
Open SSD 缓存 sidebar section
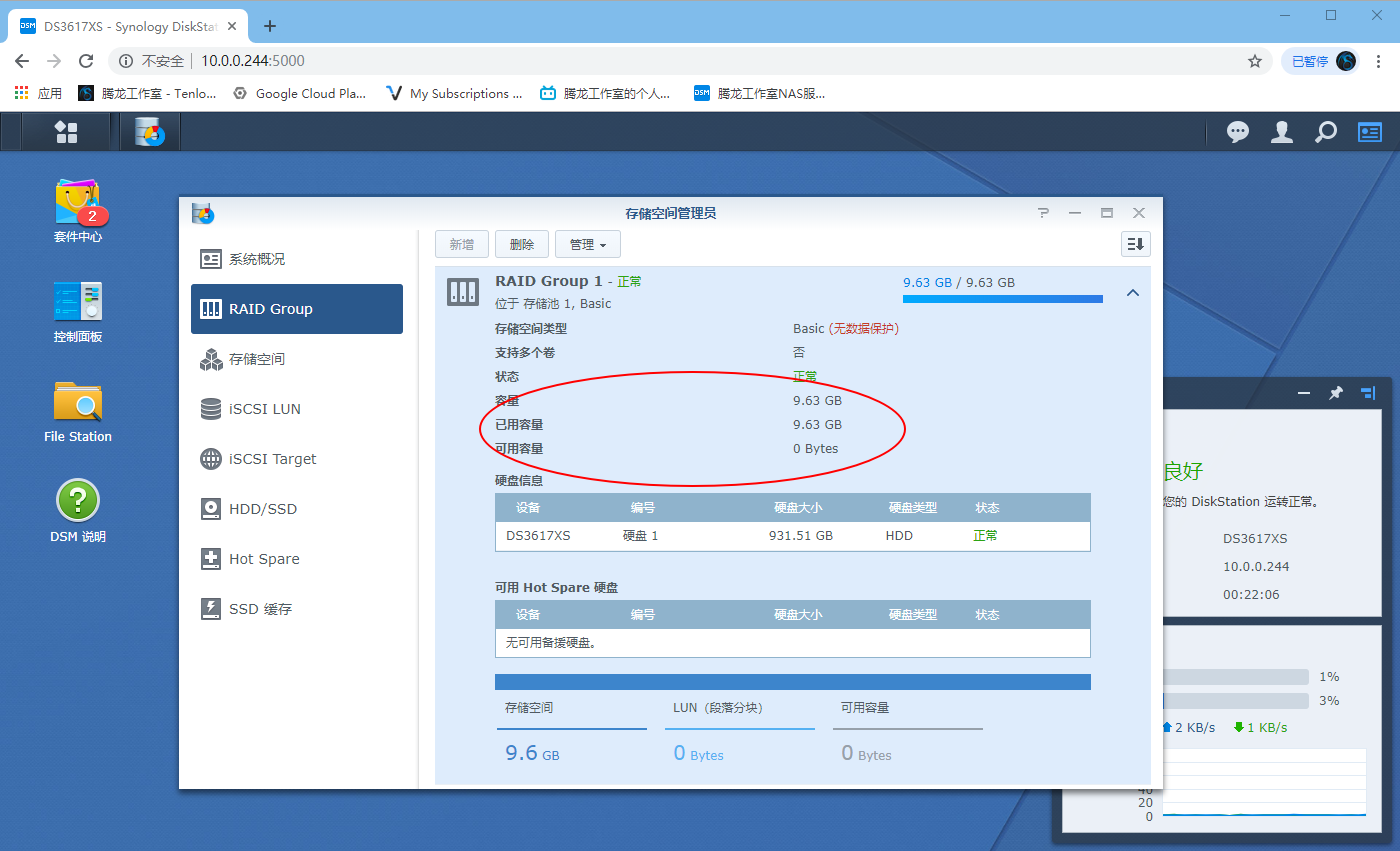coord(297,609)
